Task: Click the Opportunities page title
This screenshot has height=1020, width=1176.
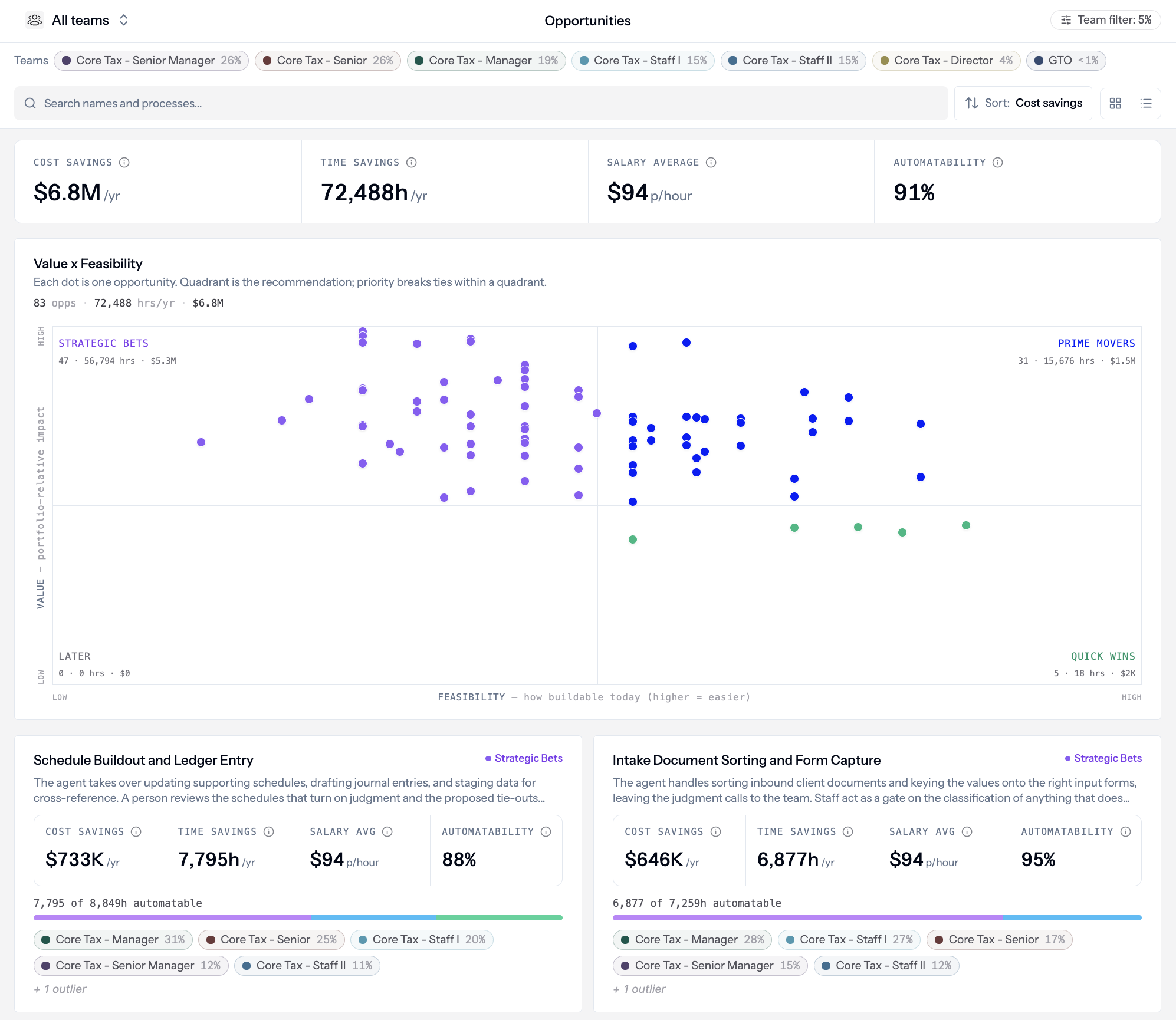Action: (588, 21)
